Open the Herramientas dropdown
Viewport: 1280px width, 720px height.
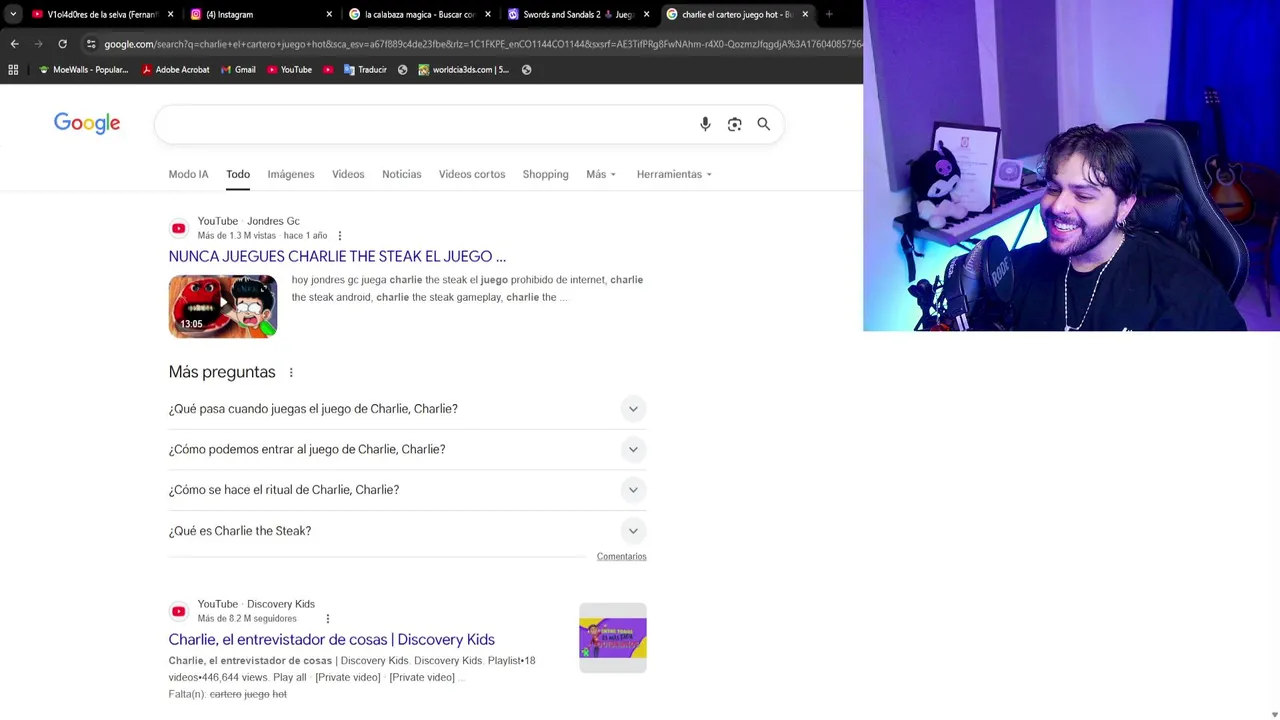pos(674,174)
